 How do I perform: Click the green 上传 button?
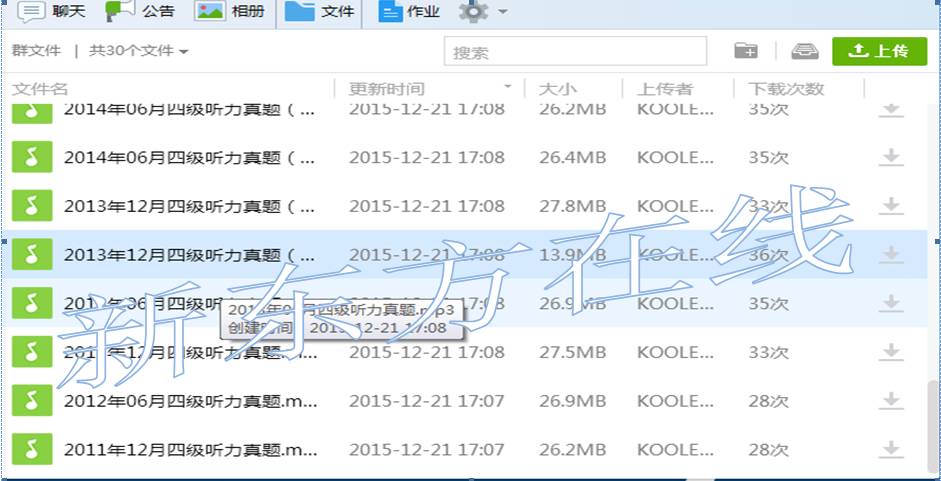pyautogui.click(x=879, y=51)
